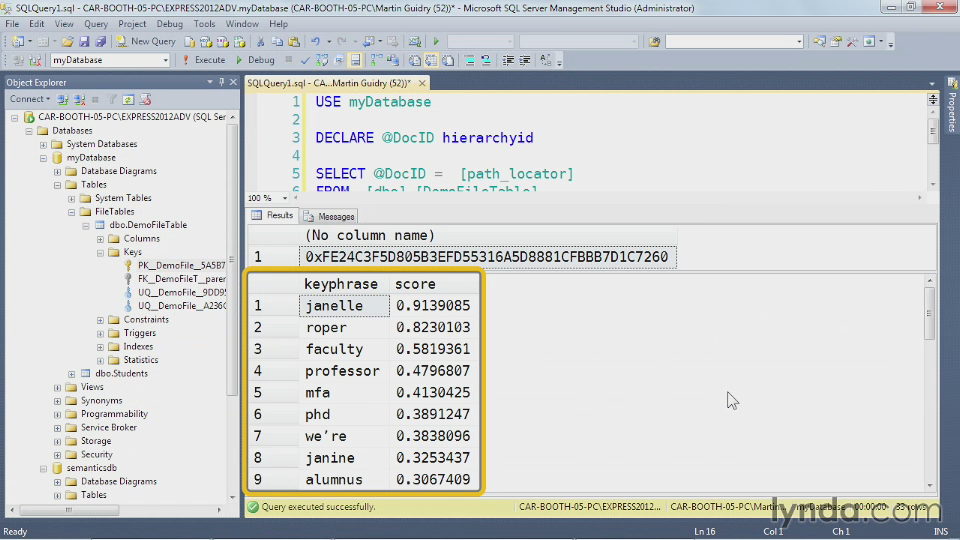Click the Paste clipboard icon
This screenshot has height=540, width=960.
294,42
